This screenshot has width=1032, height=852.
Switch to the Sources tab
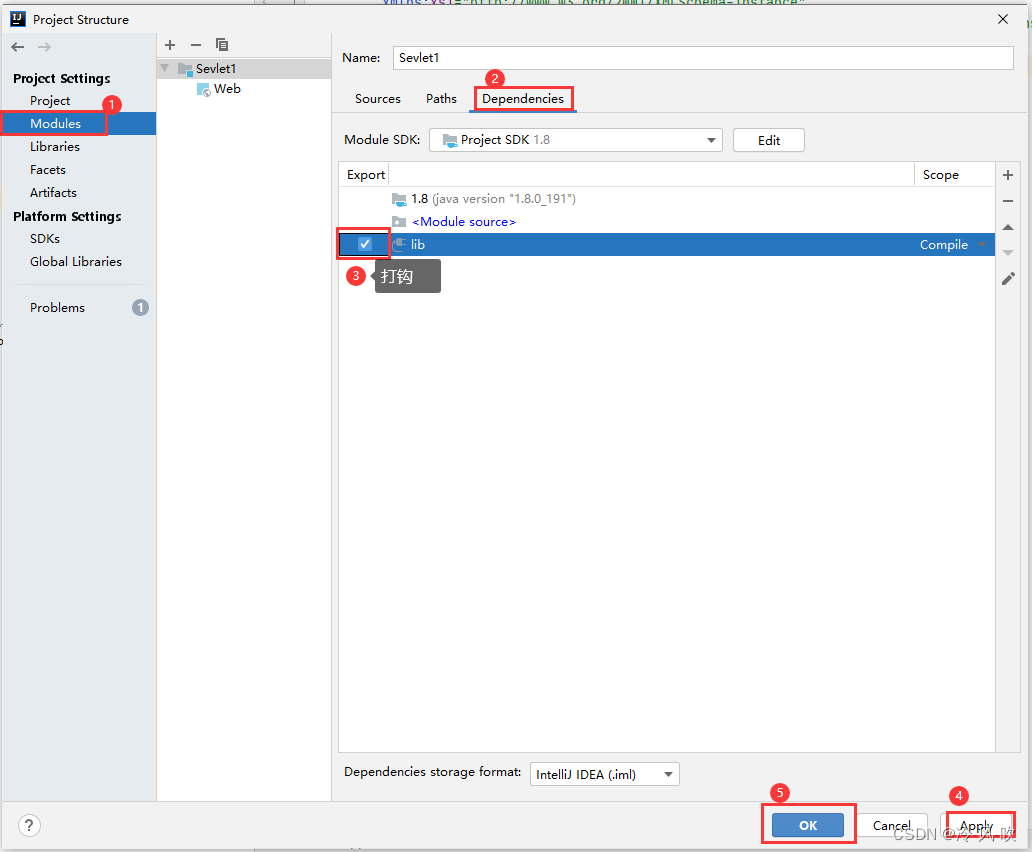point(378,99)
